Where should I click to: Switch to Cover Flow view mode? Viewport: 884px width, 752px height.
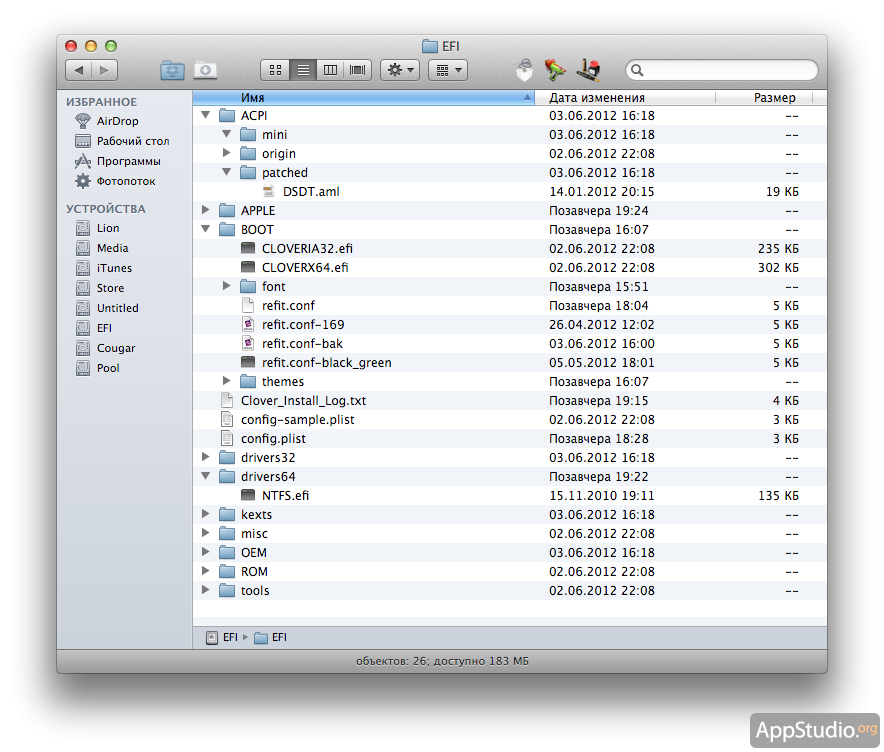click(357, 70)
